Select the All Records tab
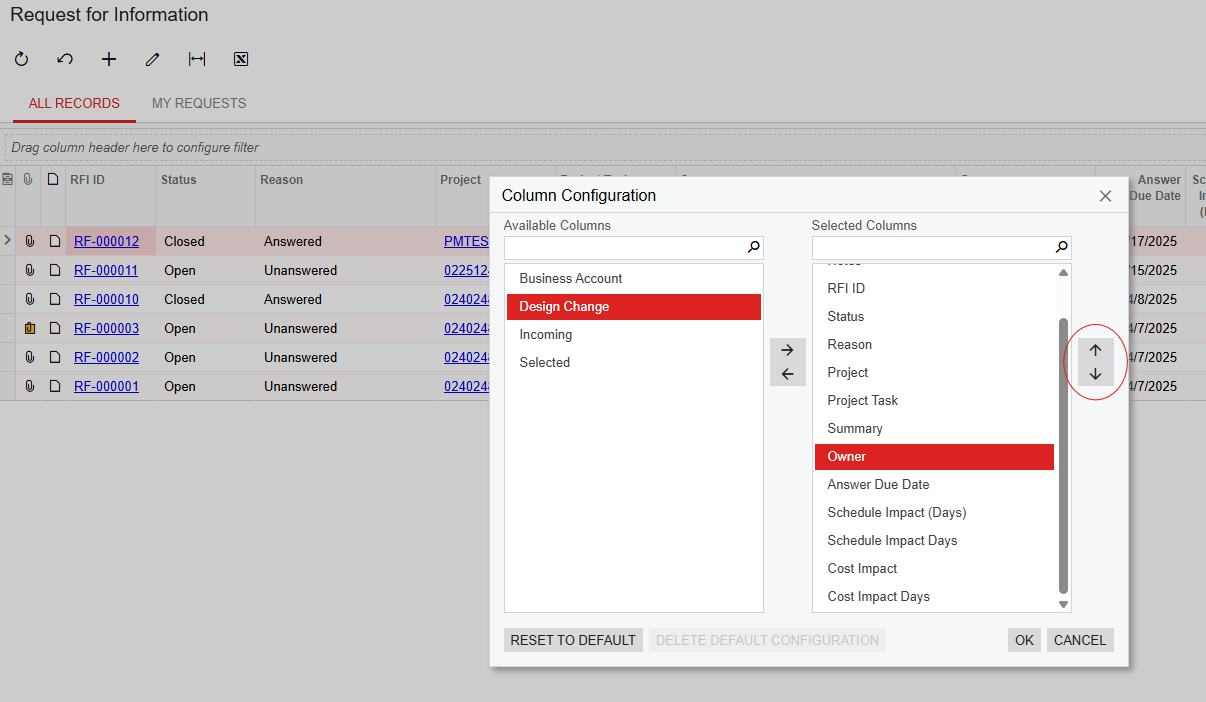Screen dimensions: 1206x702 click(74, 103)
